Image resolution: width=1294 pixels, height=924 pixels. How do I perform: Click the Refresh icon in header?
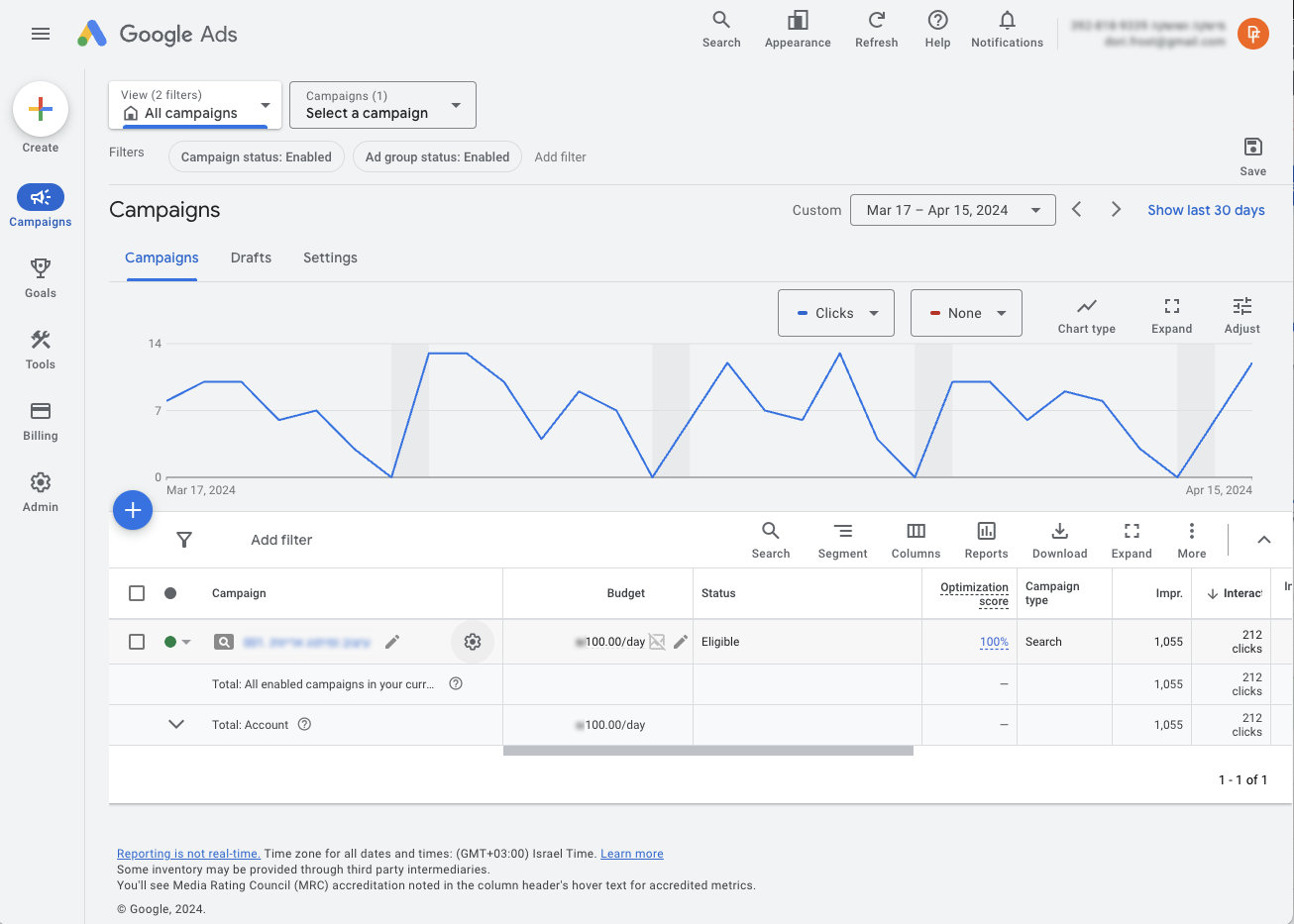click(876, 21)
